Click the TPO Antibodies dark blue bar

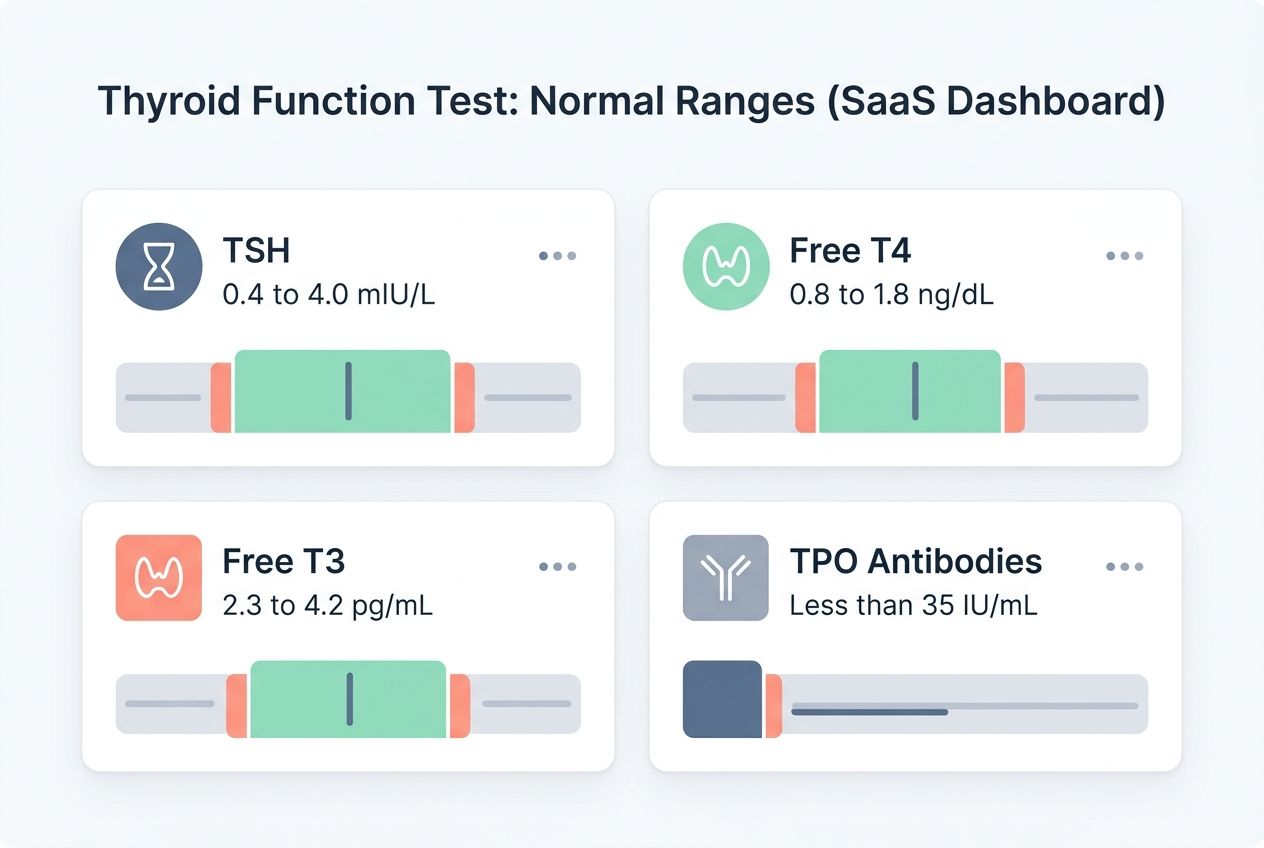pos(722,699)
